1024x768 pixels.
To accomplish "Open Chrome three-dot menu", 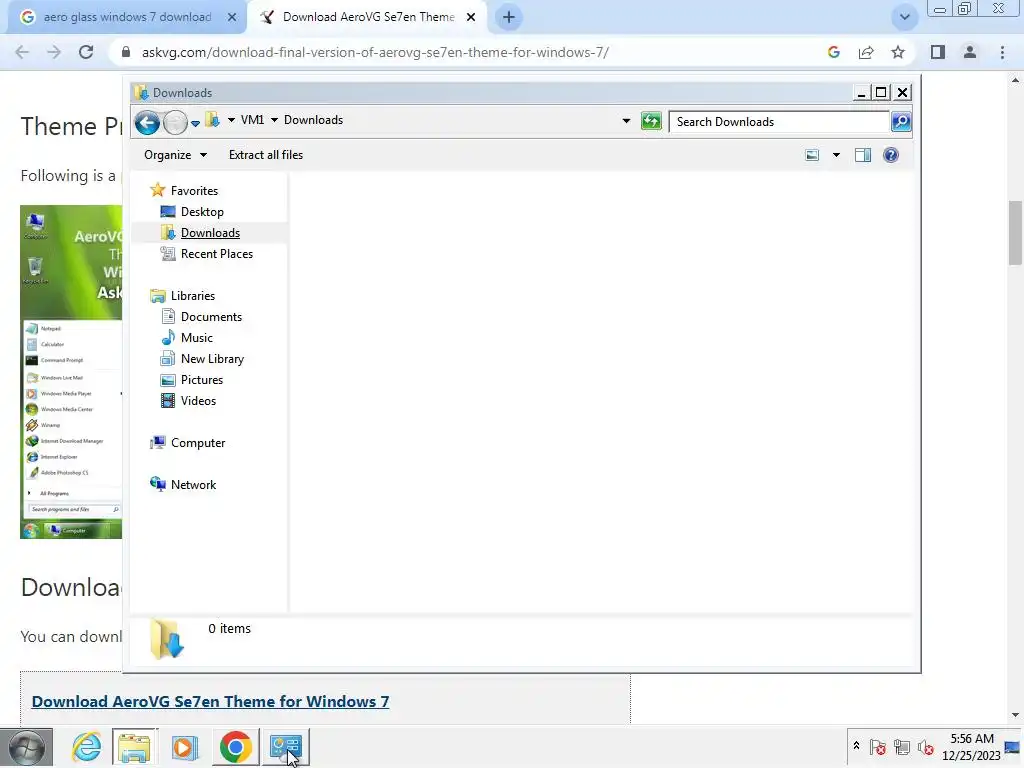I will coord(1002,52).
